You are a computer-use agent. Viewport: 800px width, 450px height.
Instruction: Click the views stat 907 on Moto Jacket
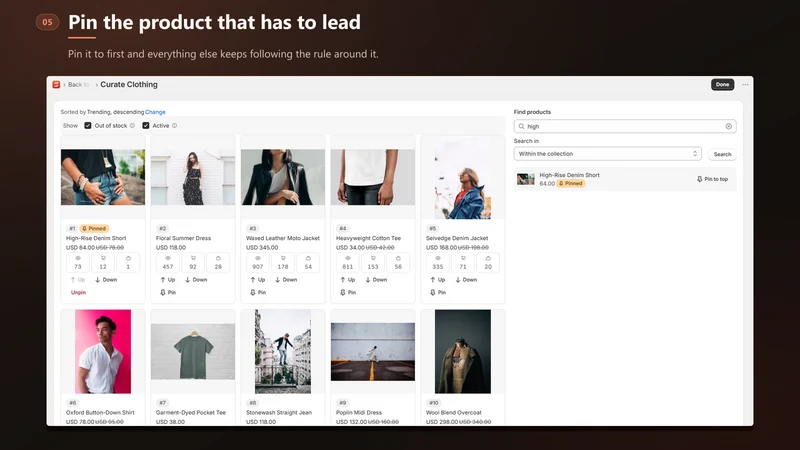258,263
